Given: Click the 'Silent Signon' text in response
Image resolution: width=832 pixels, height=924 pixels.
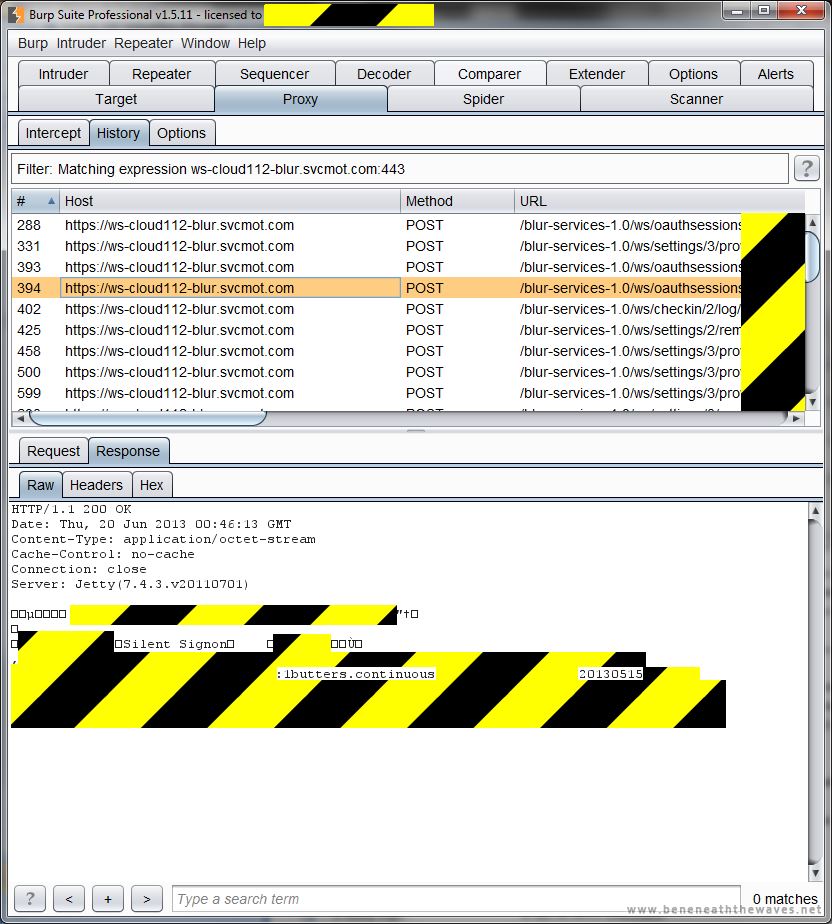Looking at the screenshot, I should (x=174, y=644).
